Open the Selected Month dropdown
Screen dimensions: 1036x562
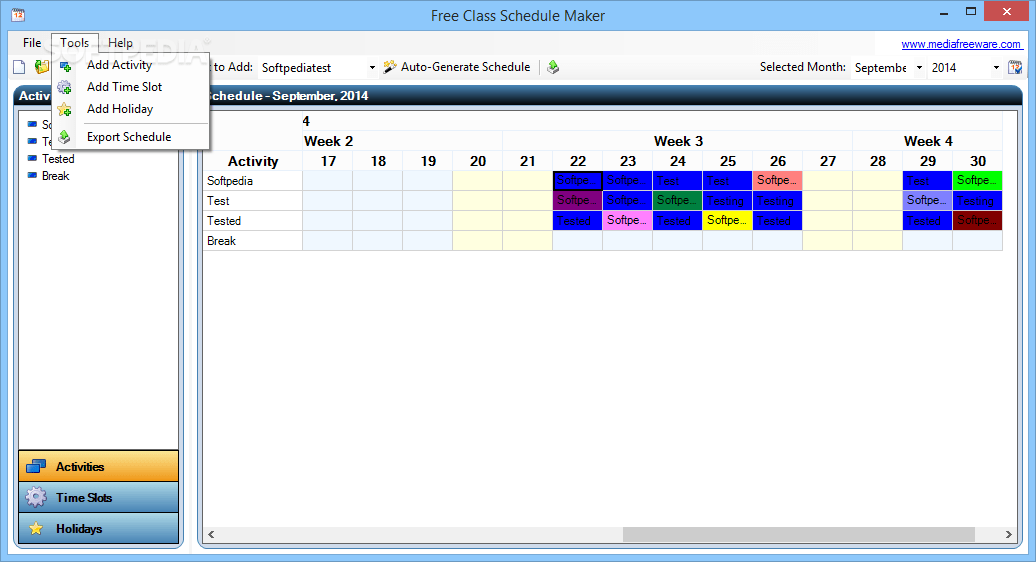pos(919,67)
